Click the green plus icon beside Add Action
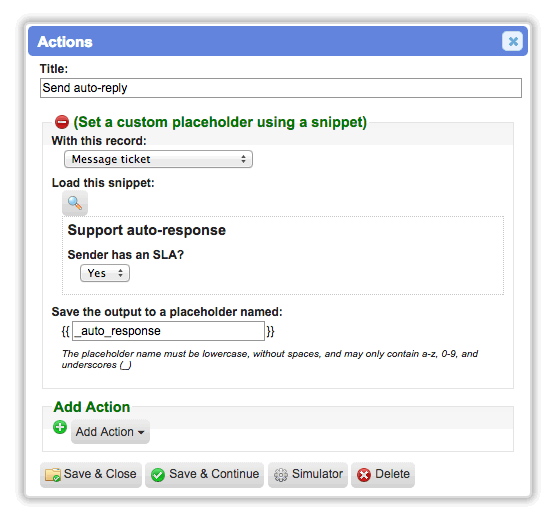The image size is (555, 529). (x=60, y=427)
